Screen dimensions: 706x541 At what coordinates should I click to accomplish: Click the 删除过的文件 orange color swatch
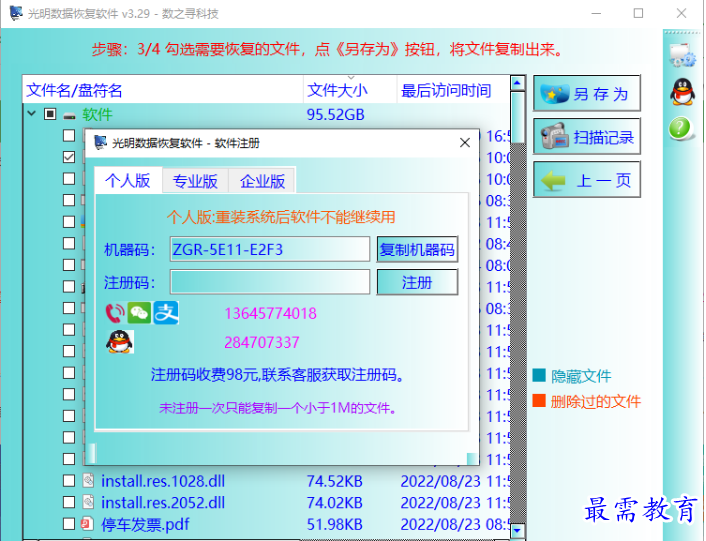coord(539,400)
